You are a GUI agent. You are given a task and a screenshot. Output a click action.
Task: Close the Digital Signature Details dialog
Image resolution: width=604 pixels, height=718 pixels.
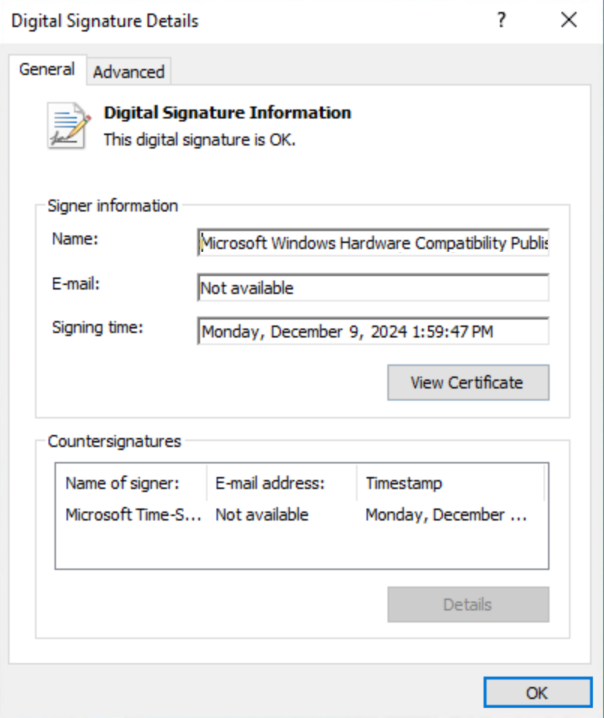pos(569,20)
